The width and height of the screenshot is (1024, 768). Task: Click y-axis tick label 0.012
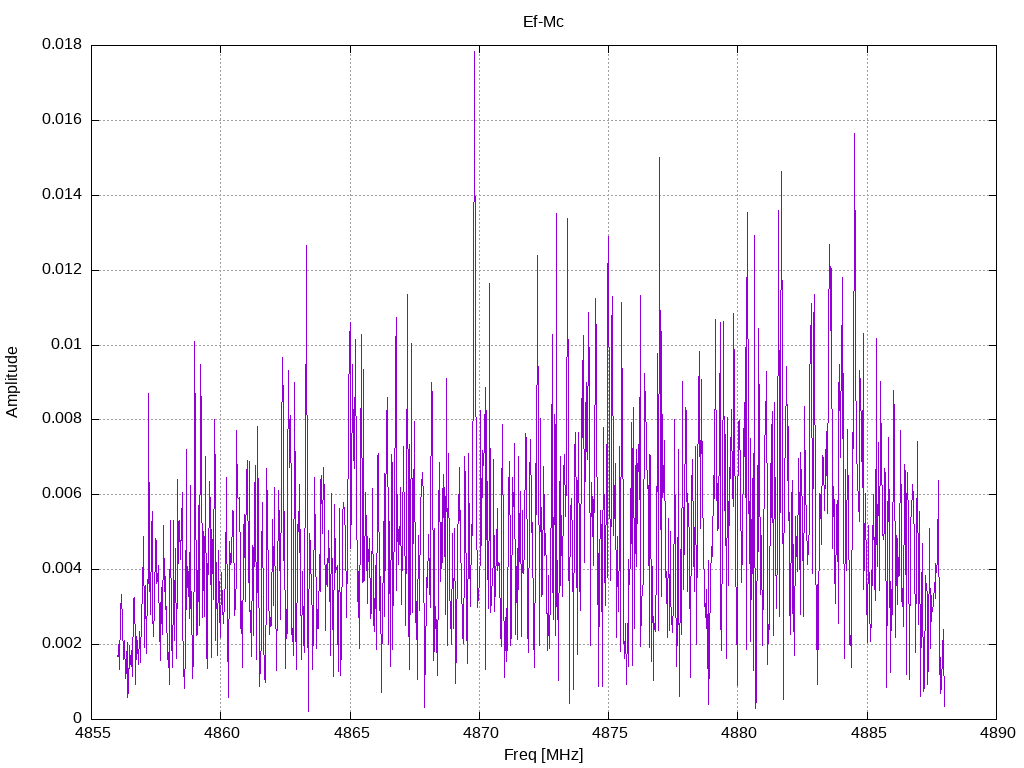(x=62, y=269)
